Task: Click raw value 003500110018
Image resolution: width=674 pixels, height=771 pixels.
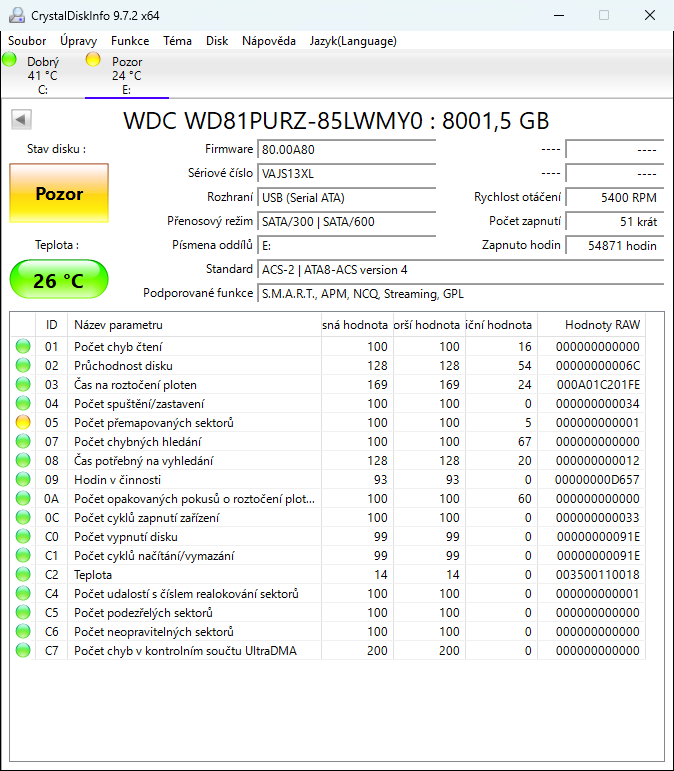Action: click(598, 575)
